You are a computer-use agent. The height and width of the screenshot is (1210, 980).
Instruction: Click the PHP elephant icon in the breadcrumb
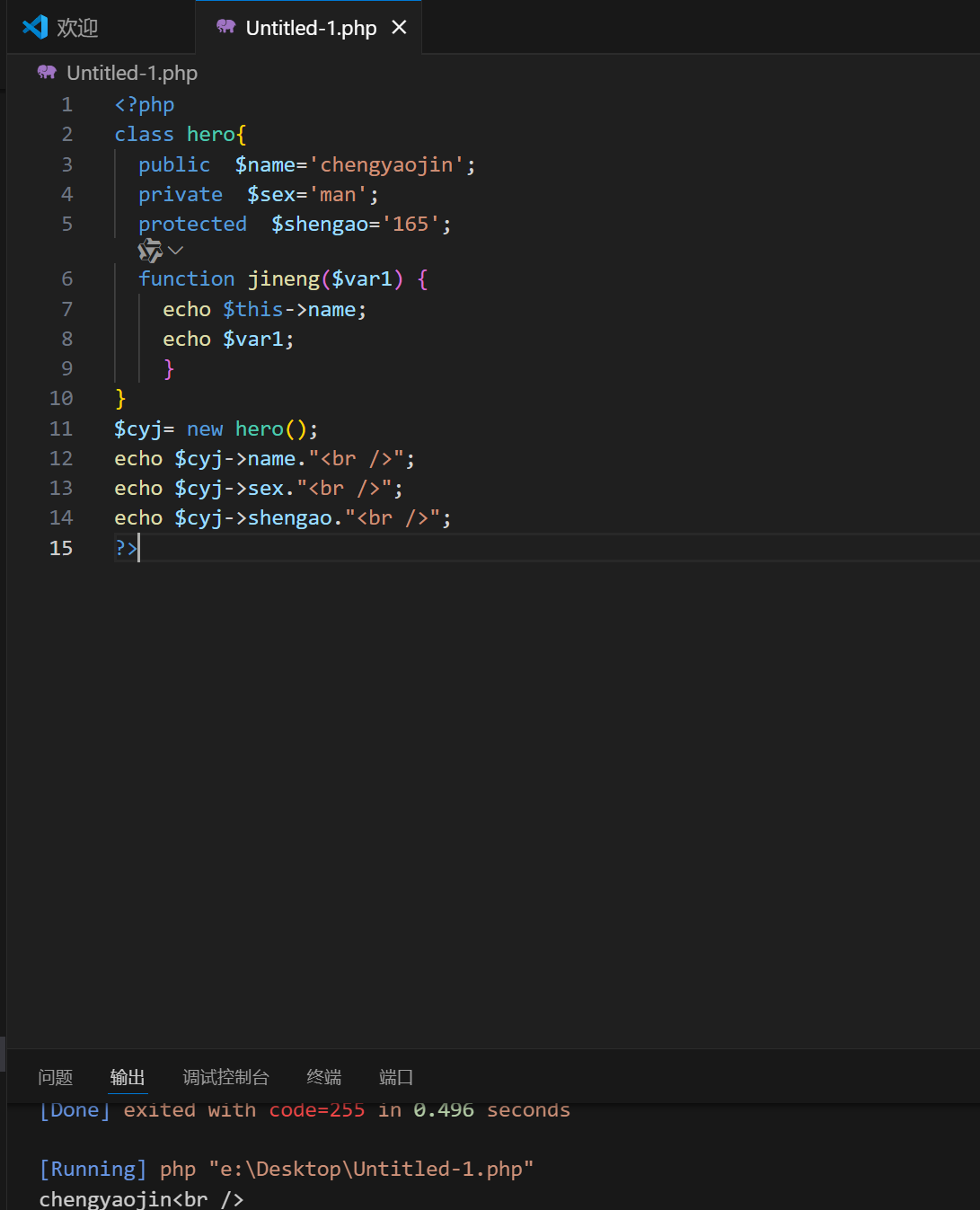pyautogui.click(x=47, y=73)
